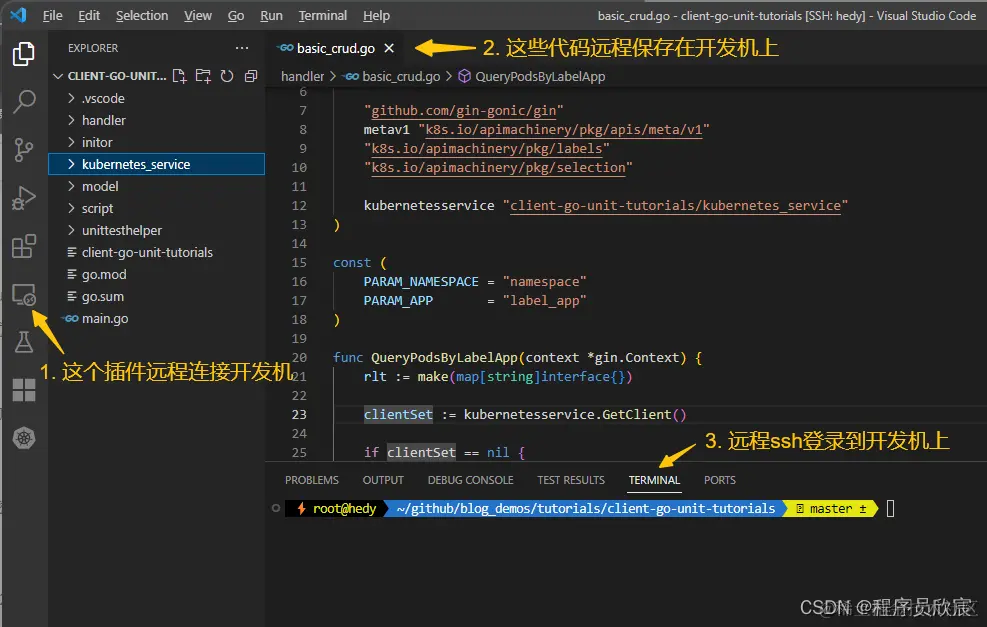Viewport: 987px width, 627px height.
Task: Click the handler breadcrumb segment
Action: coord(302,76)
